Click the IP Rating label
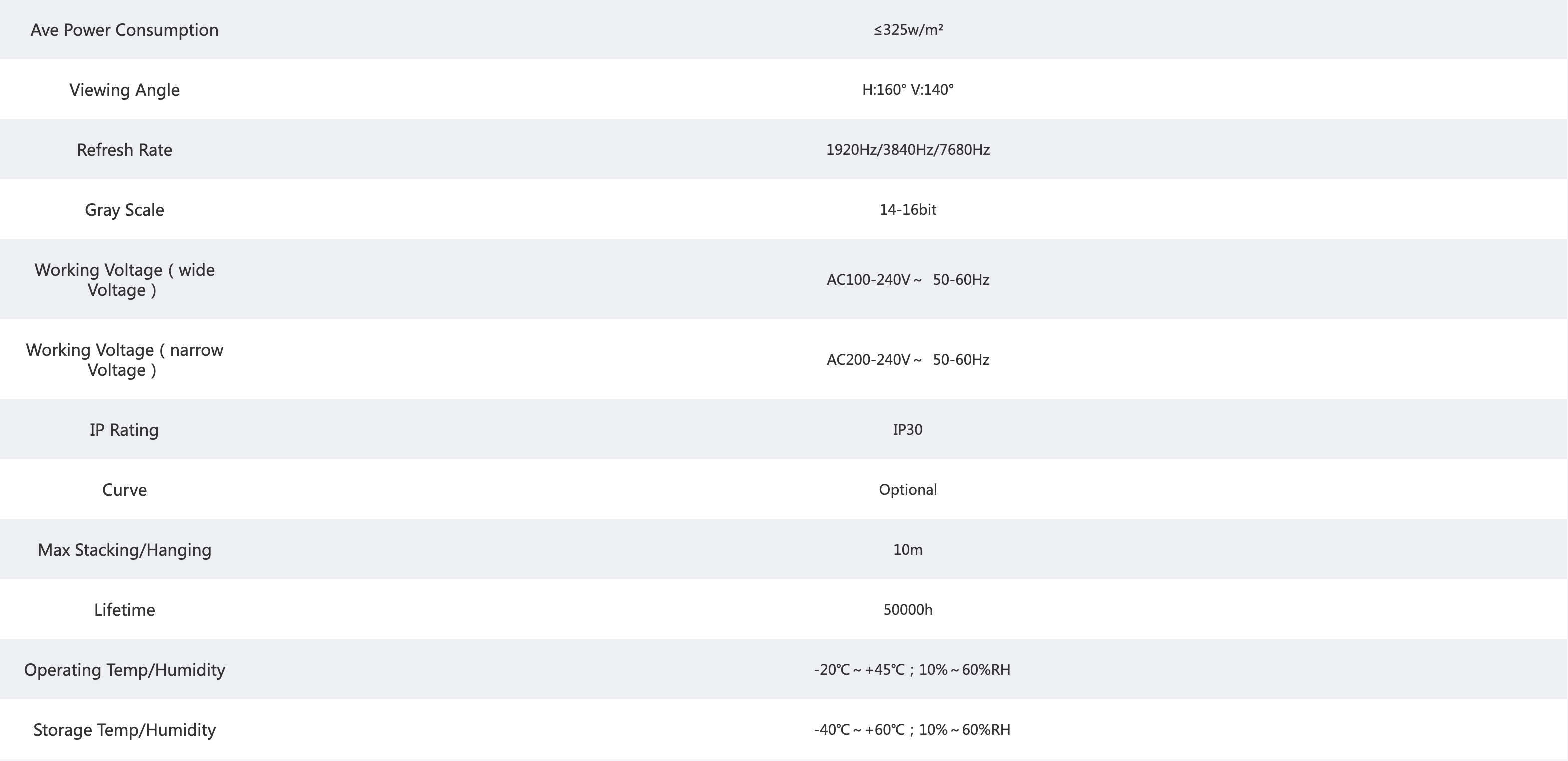 point(124,430)
